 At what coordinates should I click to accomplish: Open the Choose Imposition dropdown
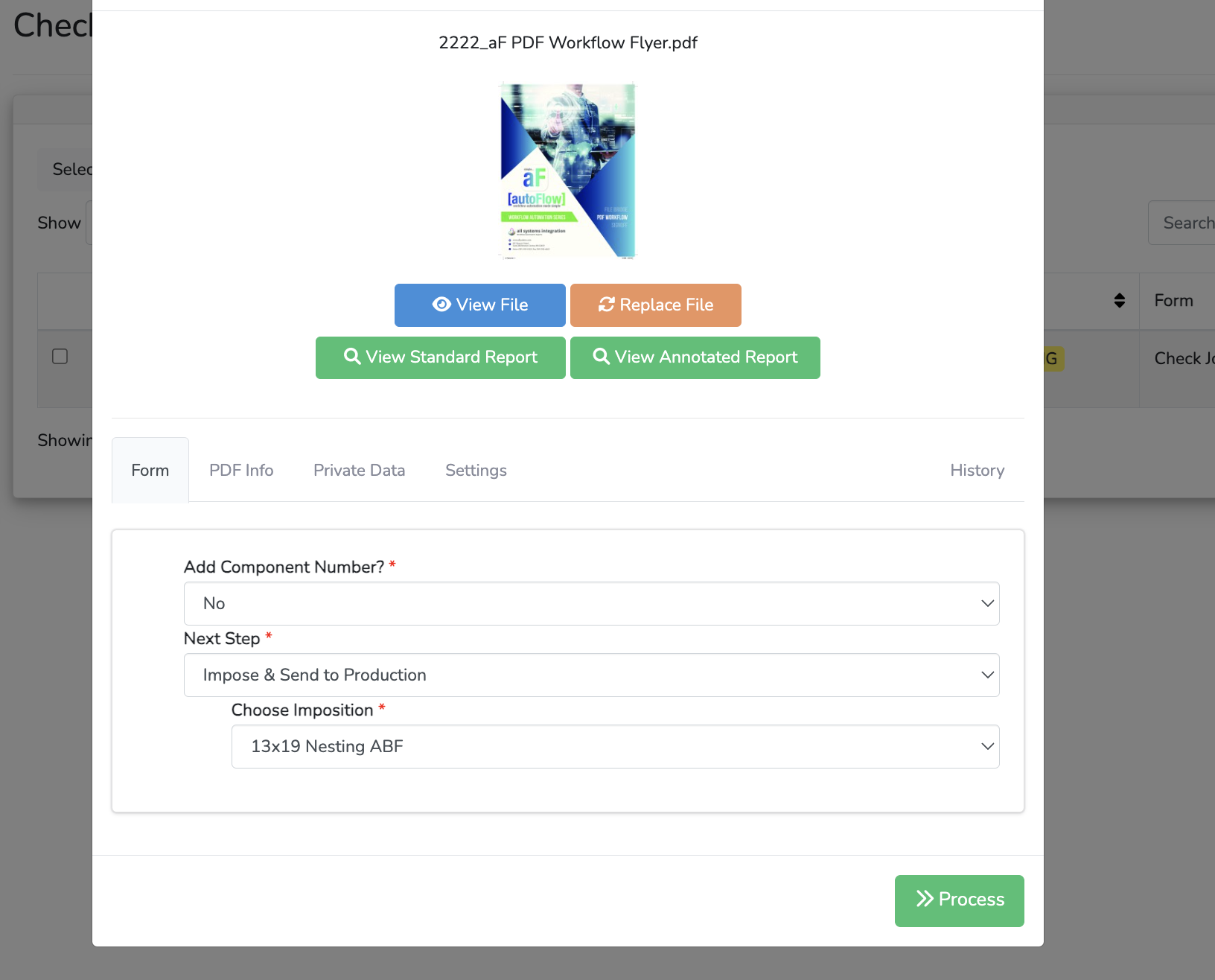[615, 746]
